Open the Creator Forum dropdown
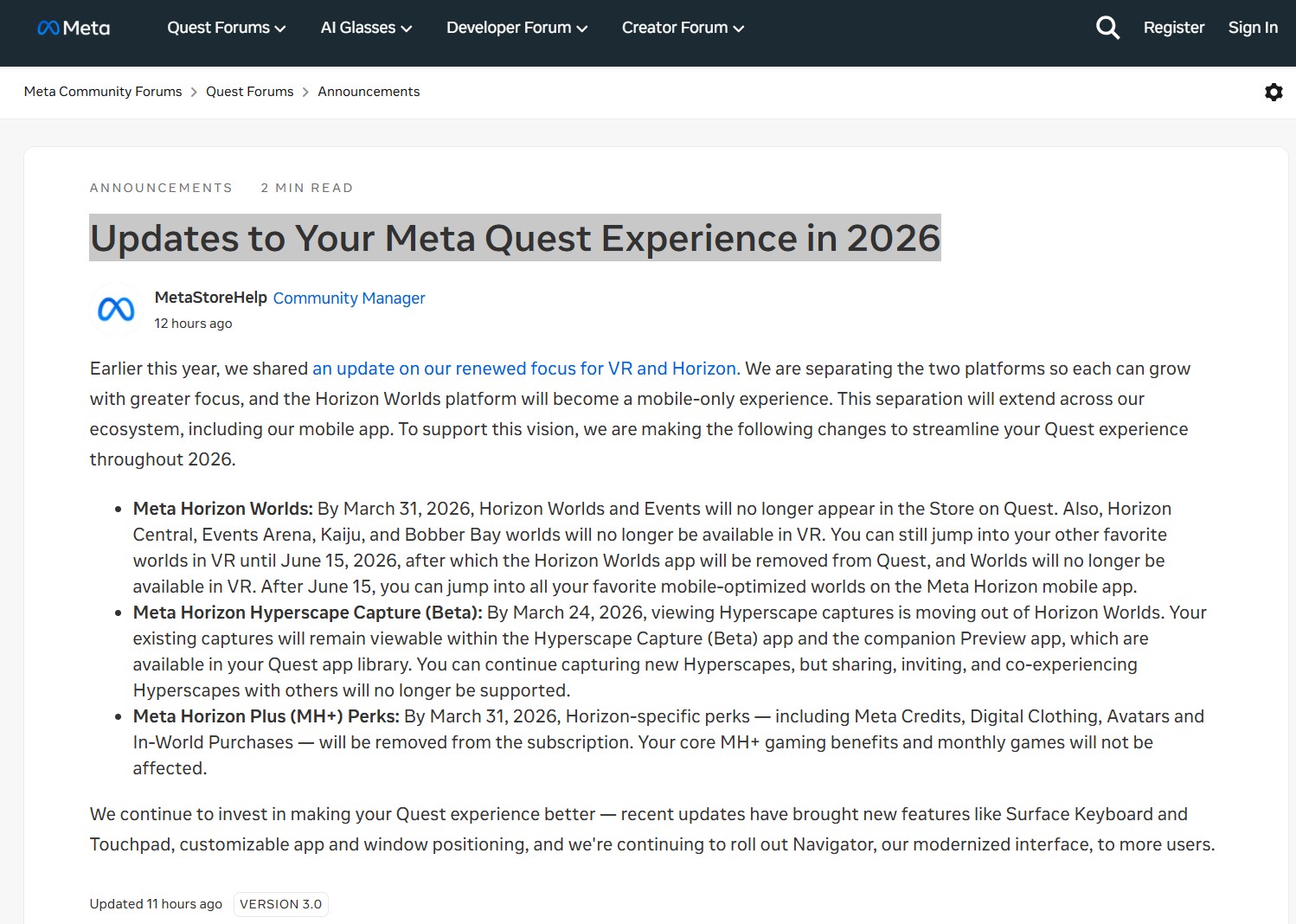 [x=683, y=28]
